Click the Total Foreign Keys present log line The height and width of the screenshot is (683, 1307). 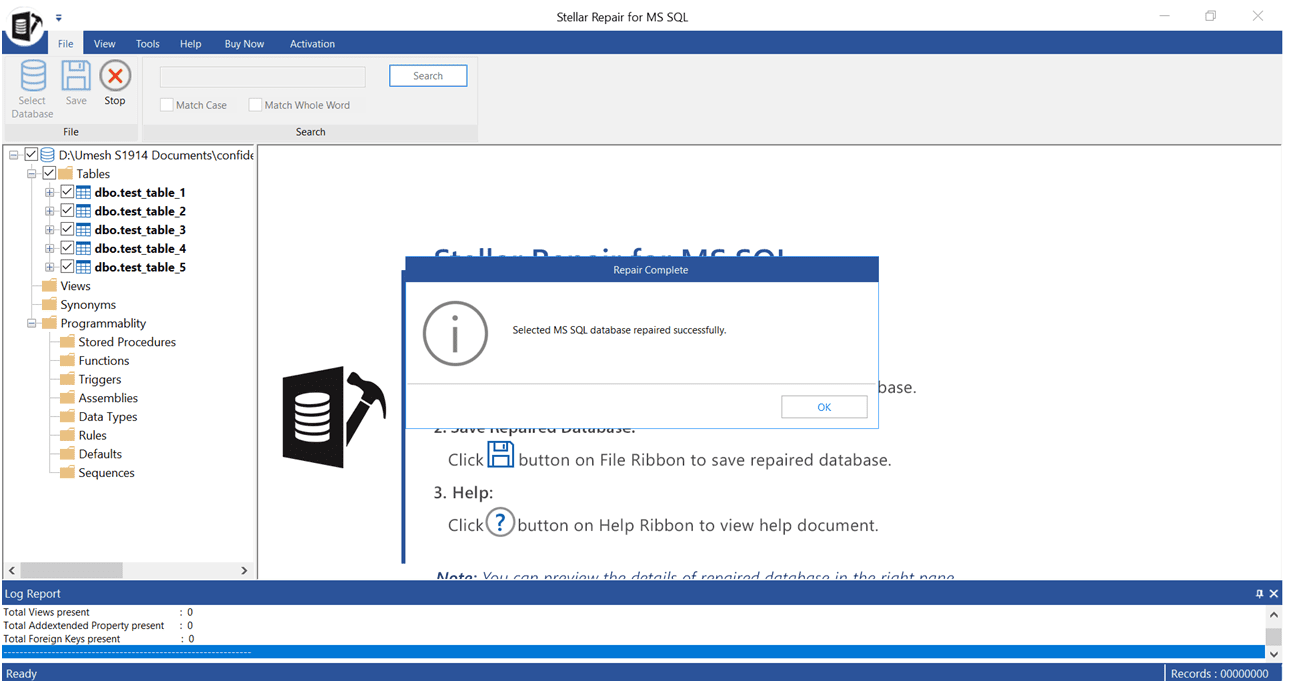98,639
